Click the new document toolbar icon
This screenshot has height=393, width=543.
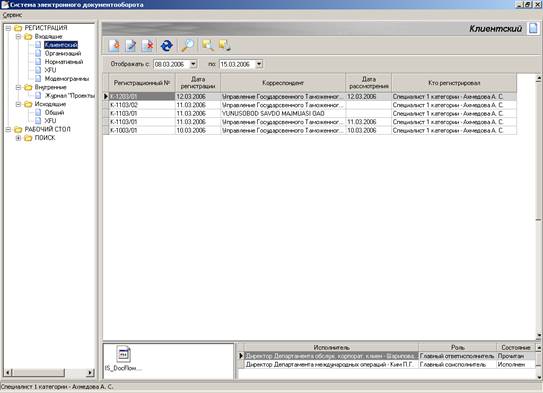pyautogui.click(x=114, y=45)
